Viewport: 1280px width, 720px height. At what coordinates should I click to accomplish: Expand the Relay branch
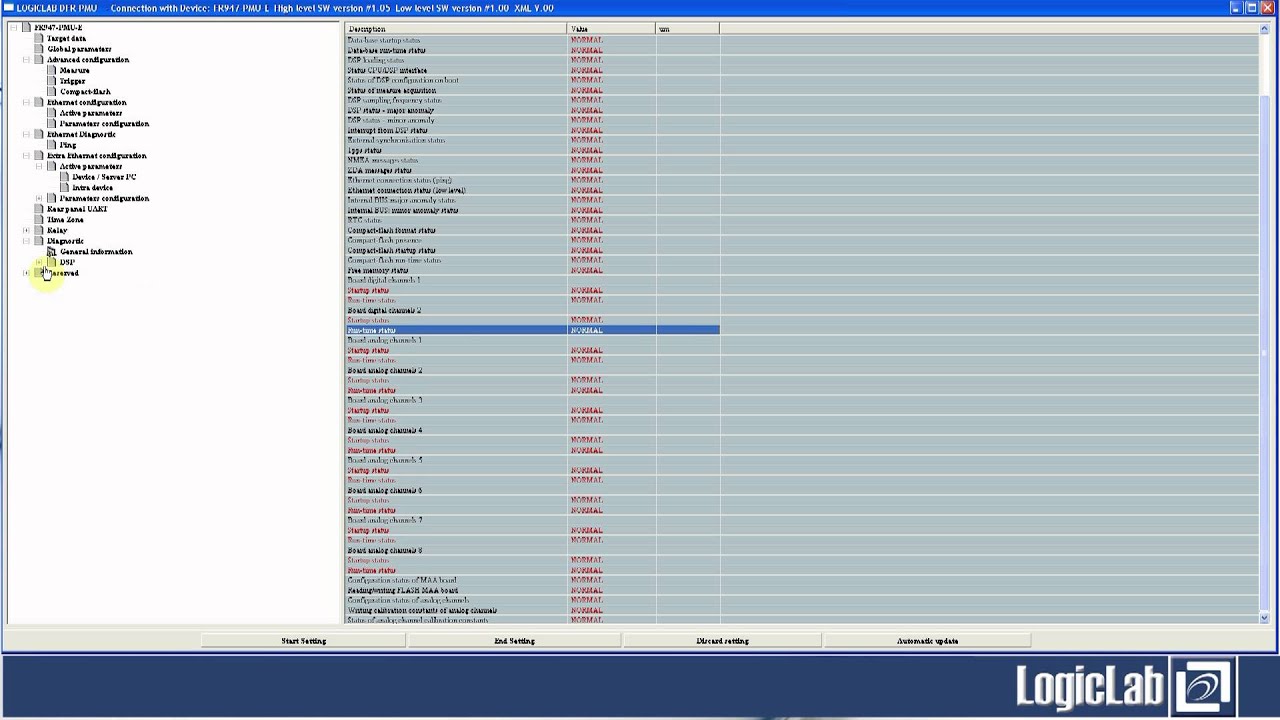click(x=26, y=230)
